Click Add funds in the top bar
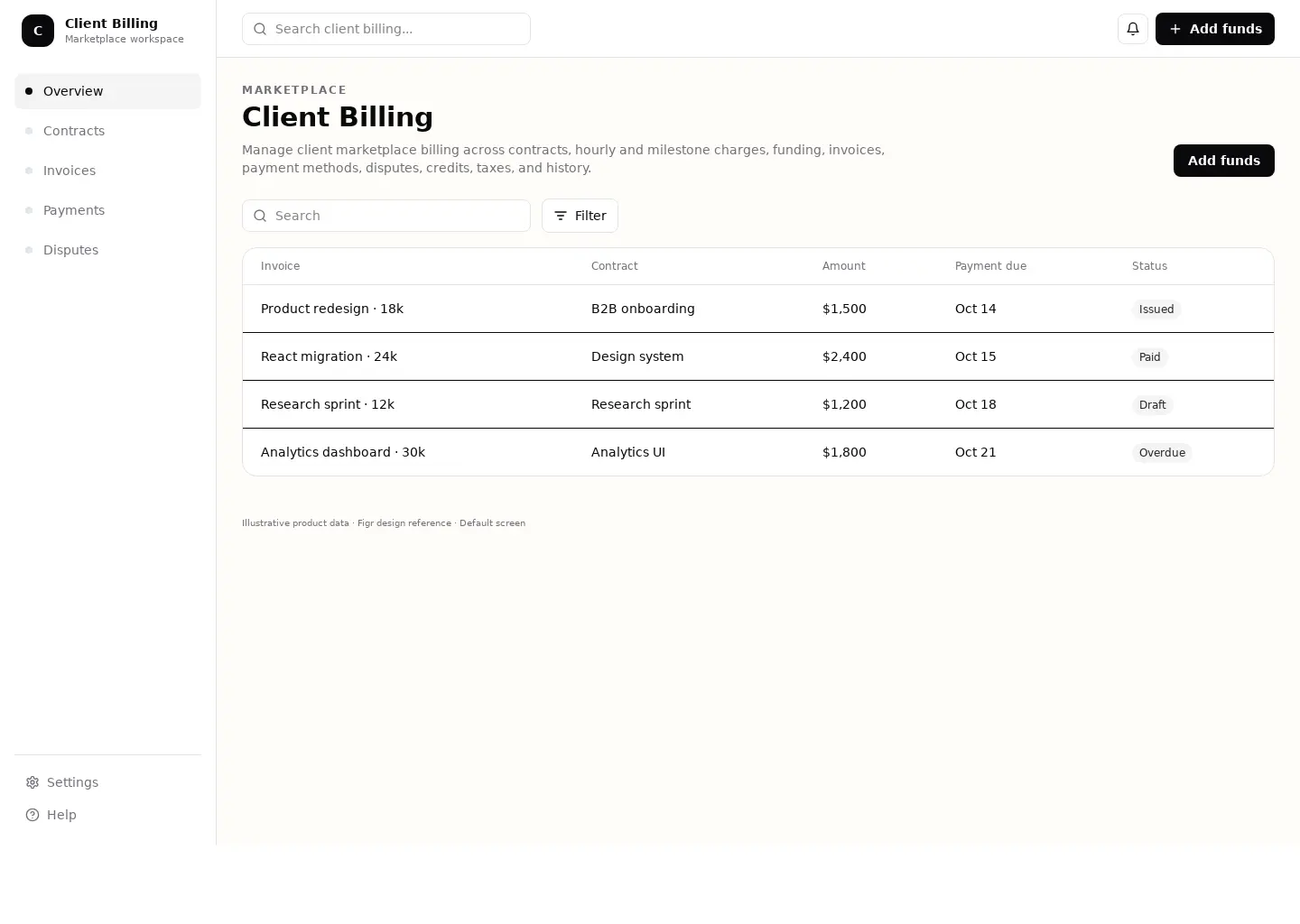Image resolution: width=1300 pixels, height=924 pixels. [x=1215, y=29]
